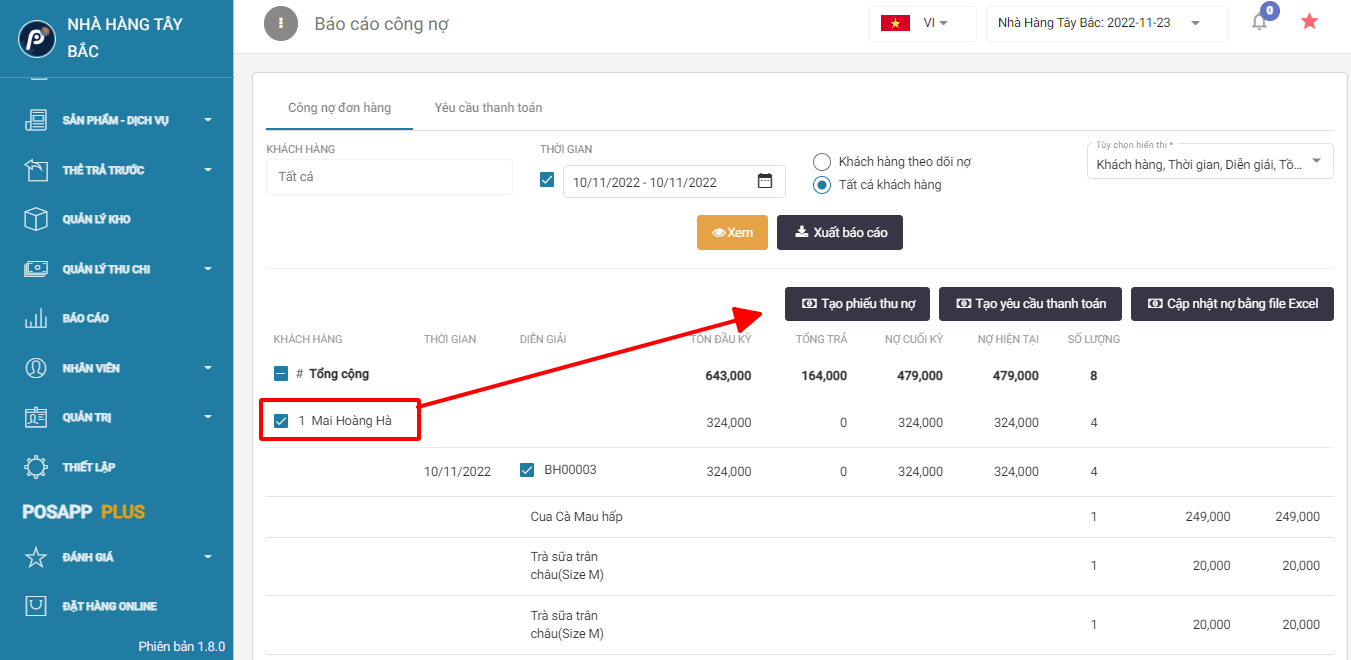This screenshot has width=1351, height=660.
Task: Click Tạo phiếu thu nợ button
Action: [x=857, y=304]
